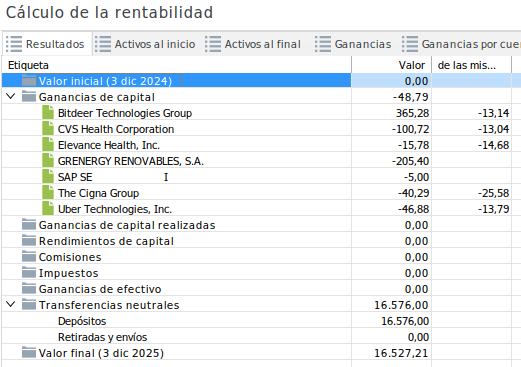
Task: Switch to the Resultados tab
Action: 47,44
